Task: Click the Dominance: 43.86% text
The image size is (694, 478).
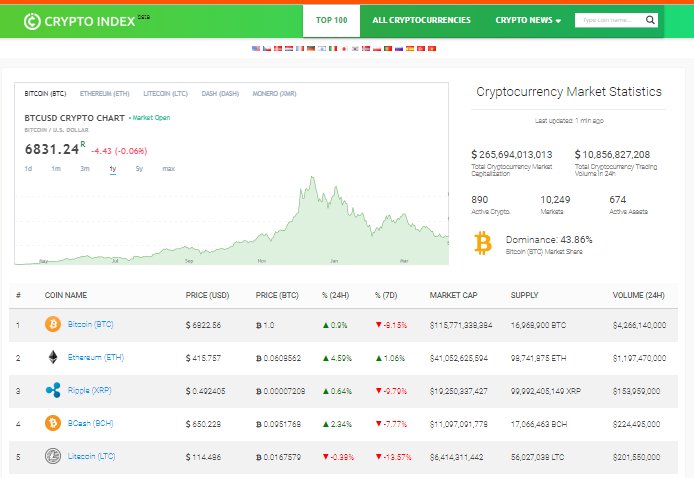Action: pos(549,240)
